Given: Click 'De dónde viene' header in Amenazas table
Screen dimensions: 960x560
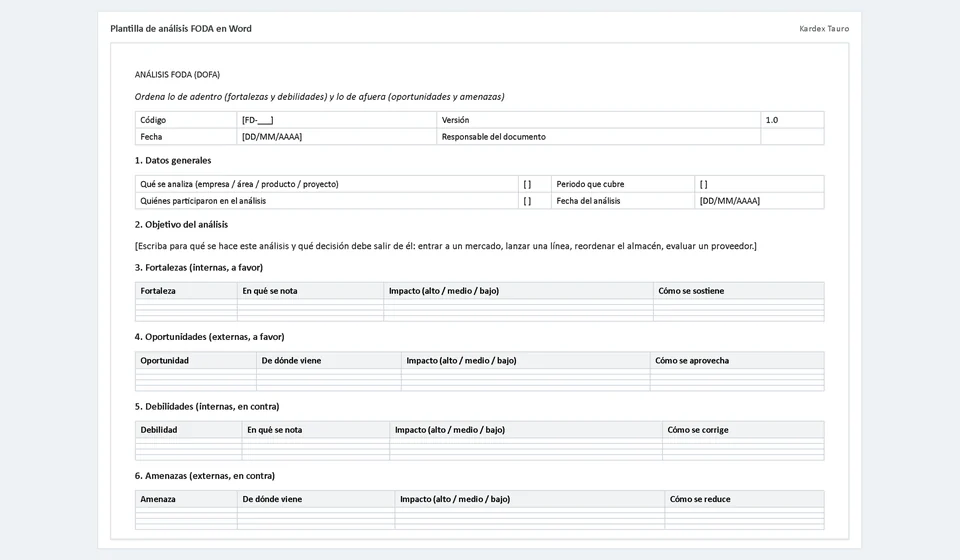Looking at the screenshot, I should click(x=316, y=499).
